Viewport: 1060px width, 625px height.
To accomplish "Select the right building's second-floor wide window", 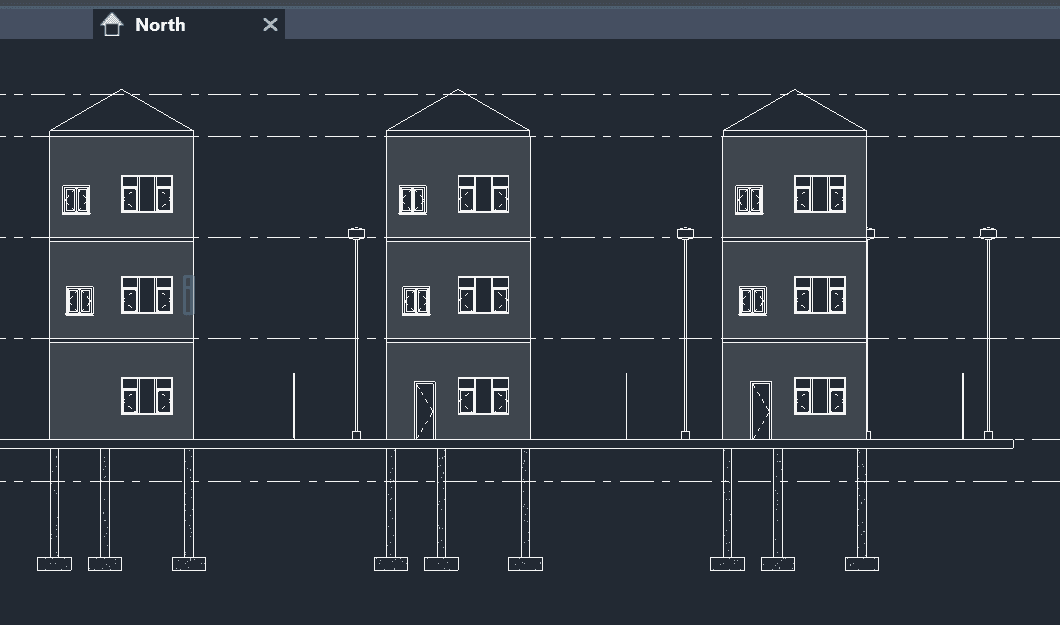I will (820, 295).
